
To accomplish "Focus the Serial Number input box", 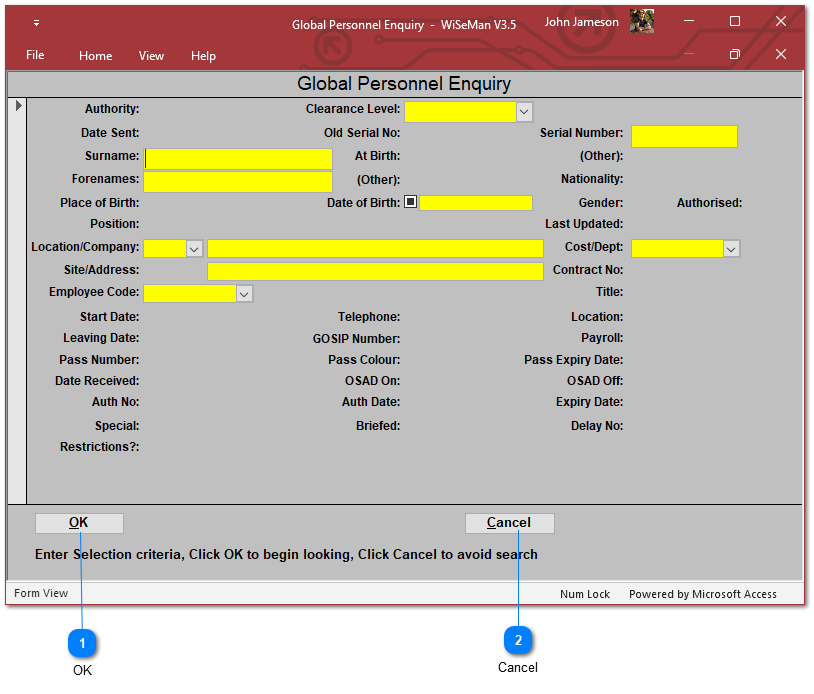I will tap(684, 136).
